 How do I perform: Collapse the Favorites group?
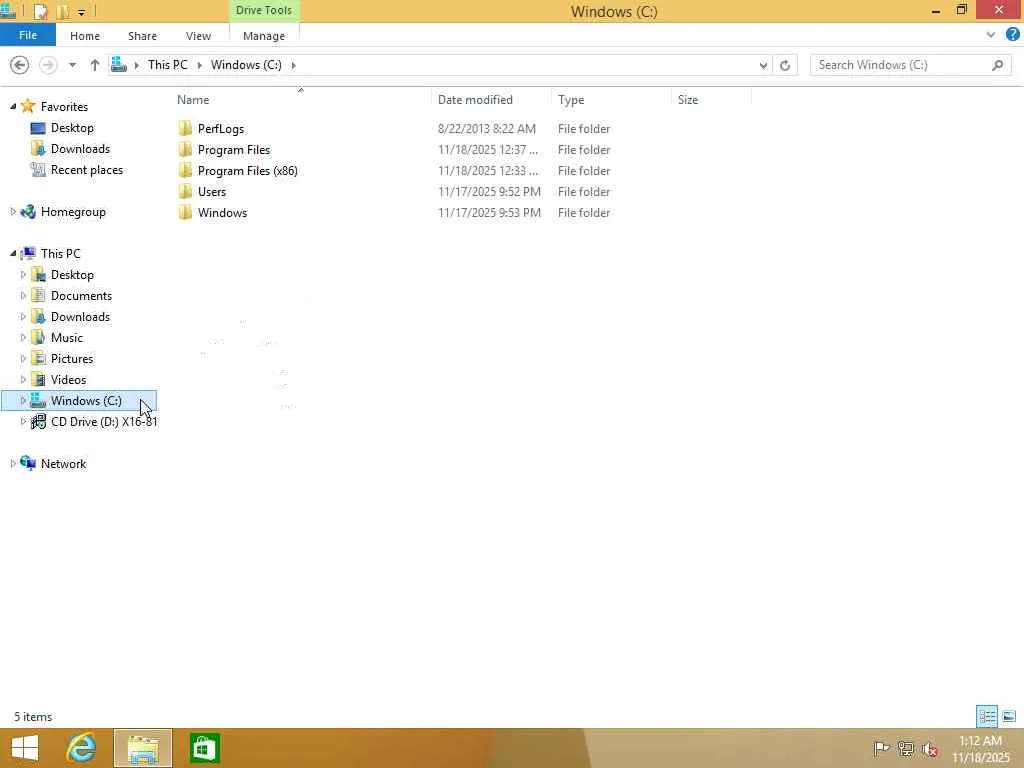[13, 106]
